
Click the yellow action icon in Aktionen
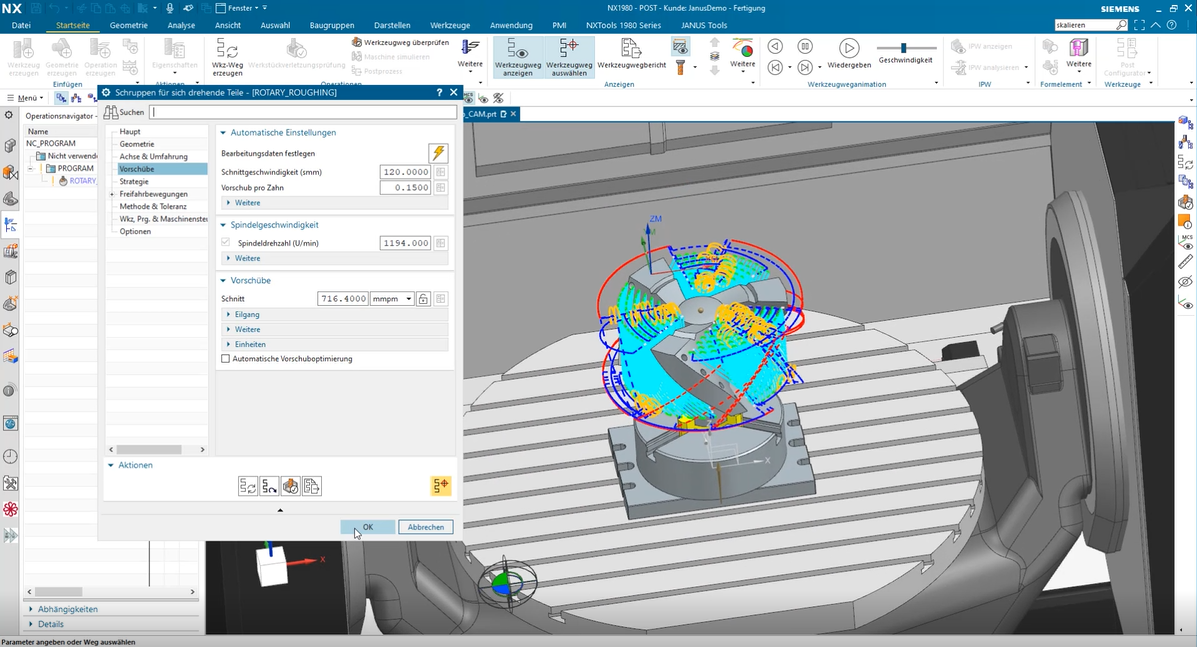click(440, 486)
